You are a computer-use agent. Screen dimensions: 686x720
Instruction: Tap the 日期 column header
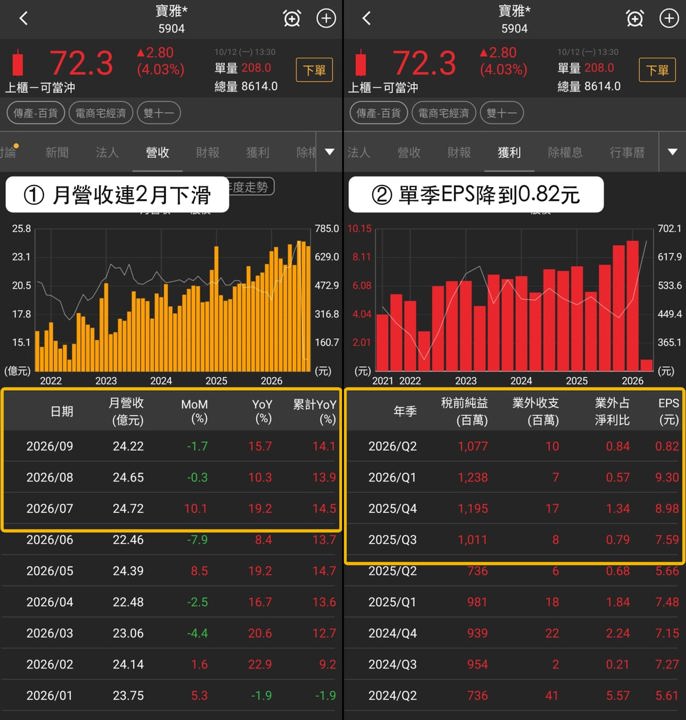(62, 411)
